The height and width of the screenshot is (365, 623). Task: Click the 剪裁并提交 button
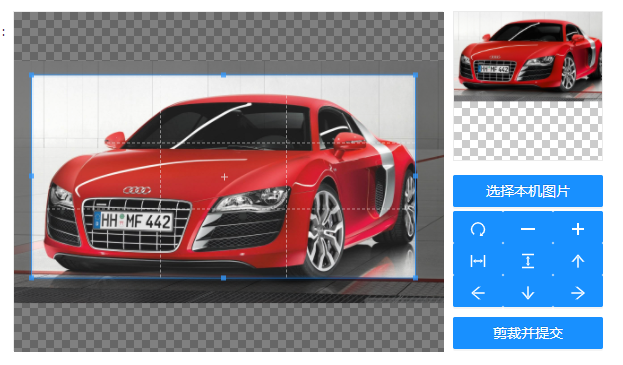pos(528,333)
